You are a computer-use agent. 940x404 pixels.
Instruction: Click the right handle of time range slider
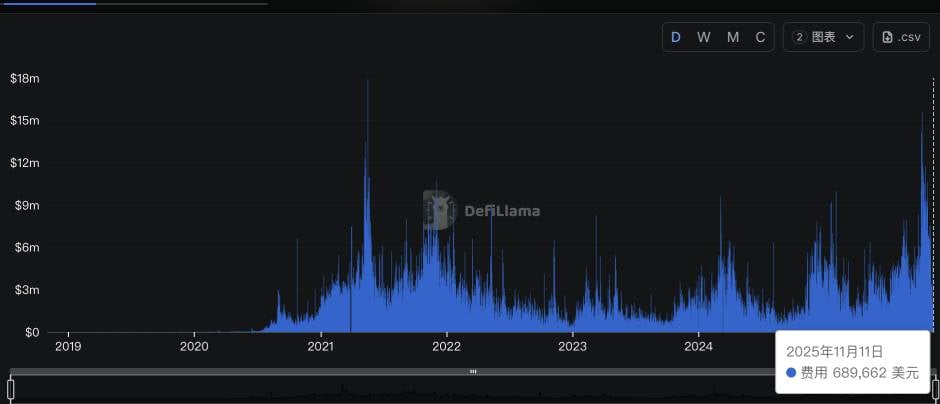click(x=935, y=387)
